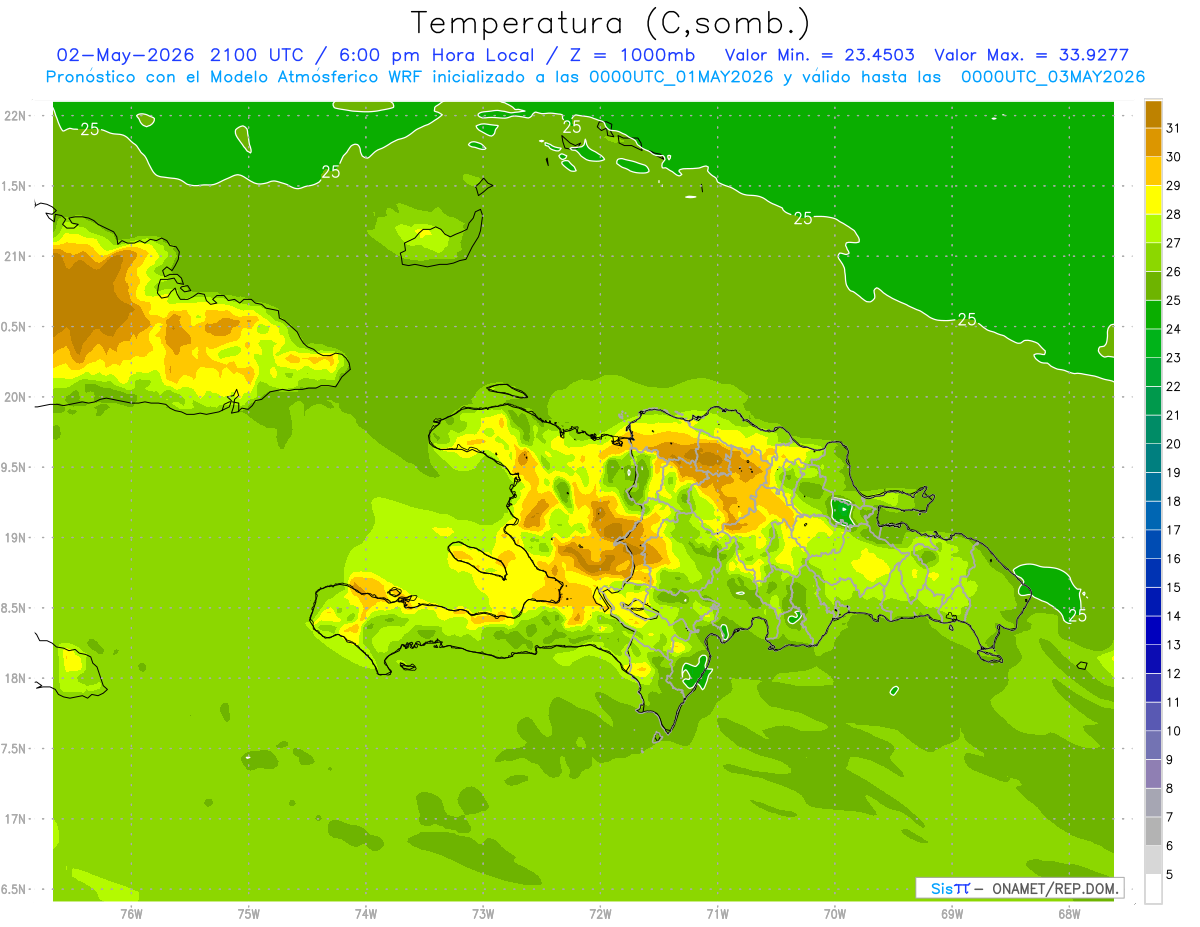Screen dimensions: 1200x927
Task: Click the 24 degree green legend swatch
Action: coord(1153,315)
